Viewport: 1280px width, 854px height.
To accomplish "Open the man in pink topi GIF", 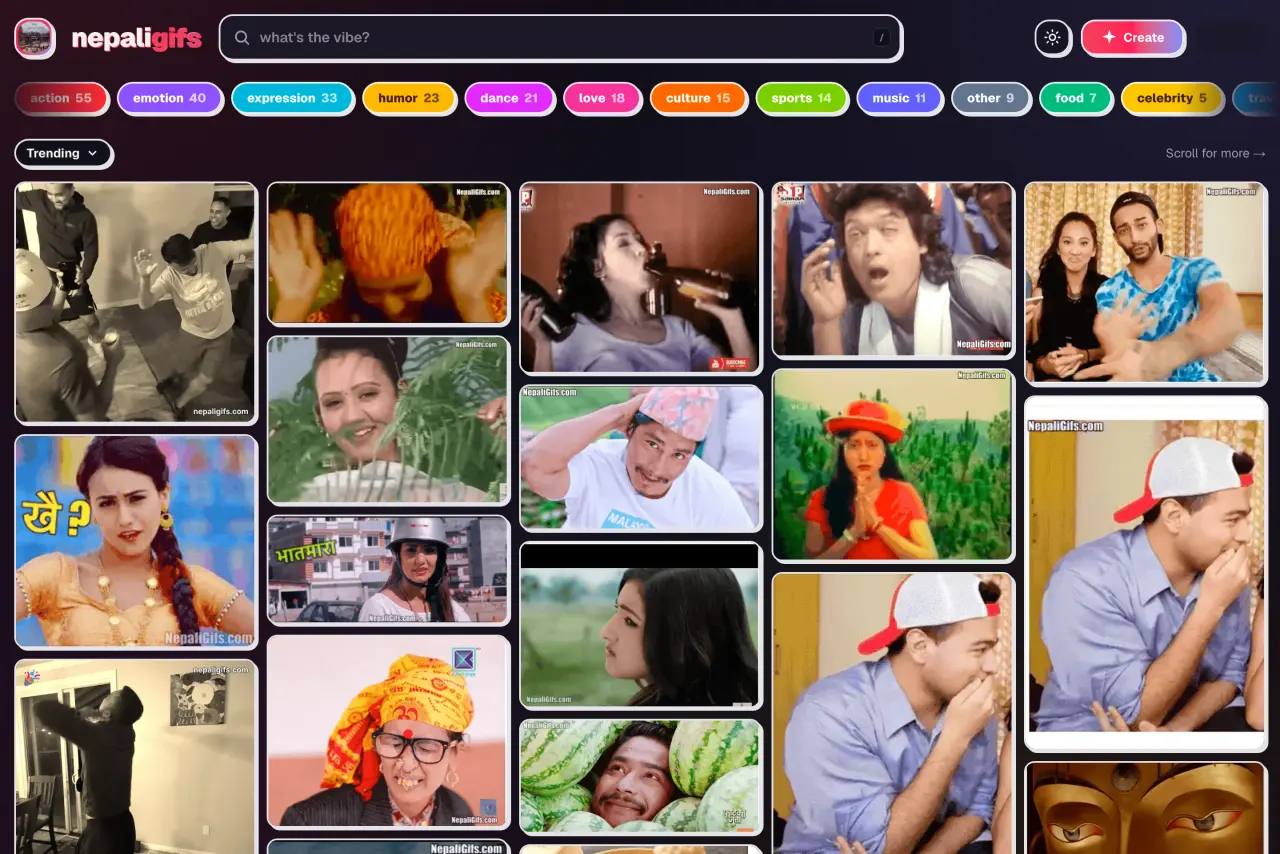I will pyautogui.click(x=641, y=458).
